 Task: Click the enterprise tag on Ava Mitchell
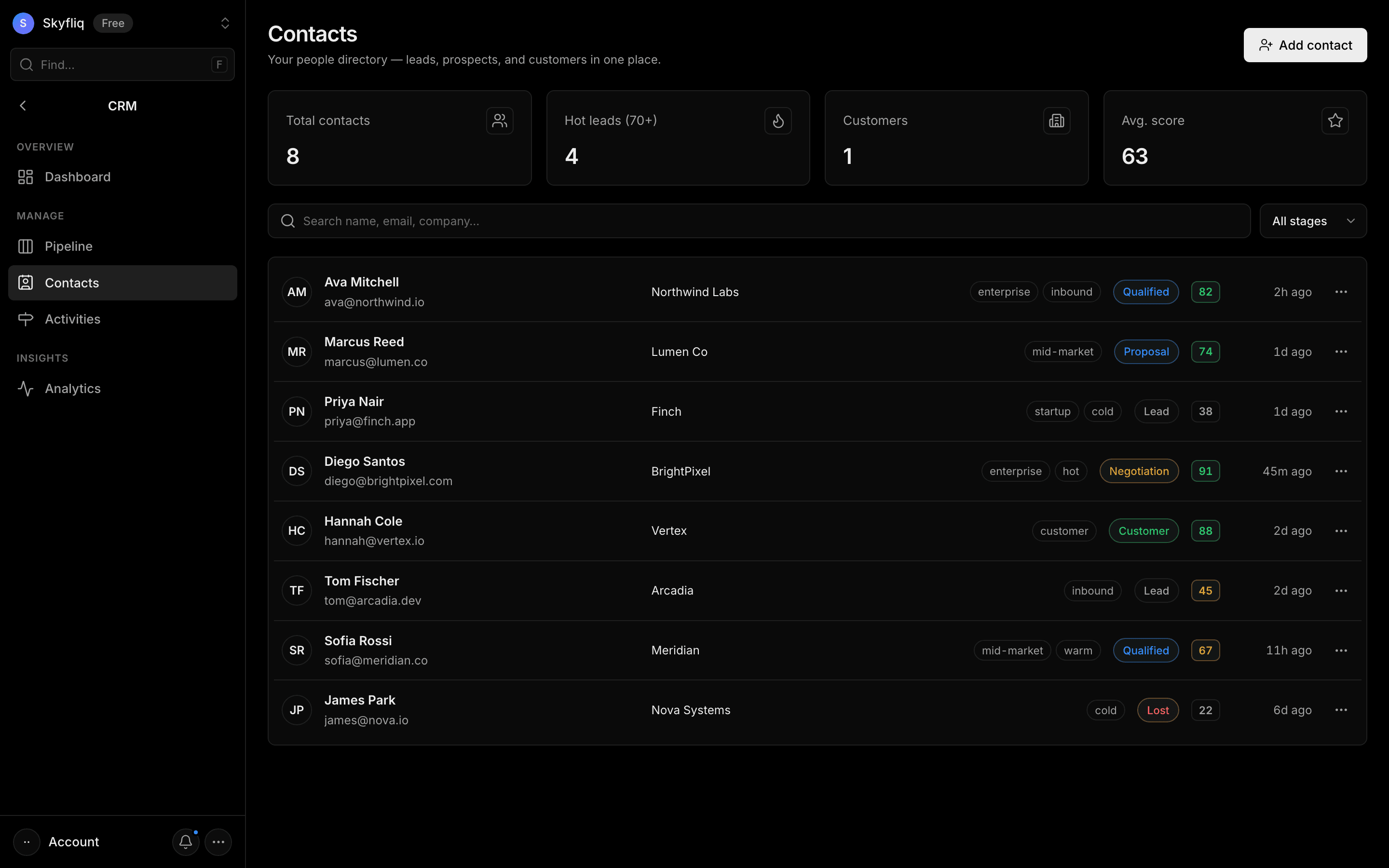click(1003, 292)
